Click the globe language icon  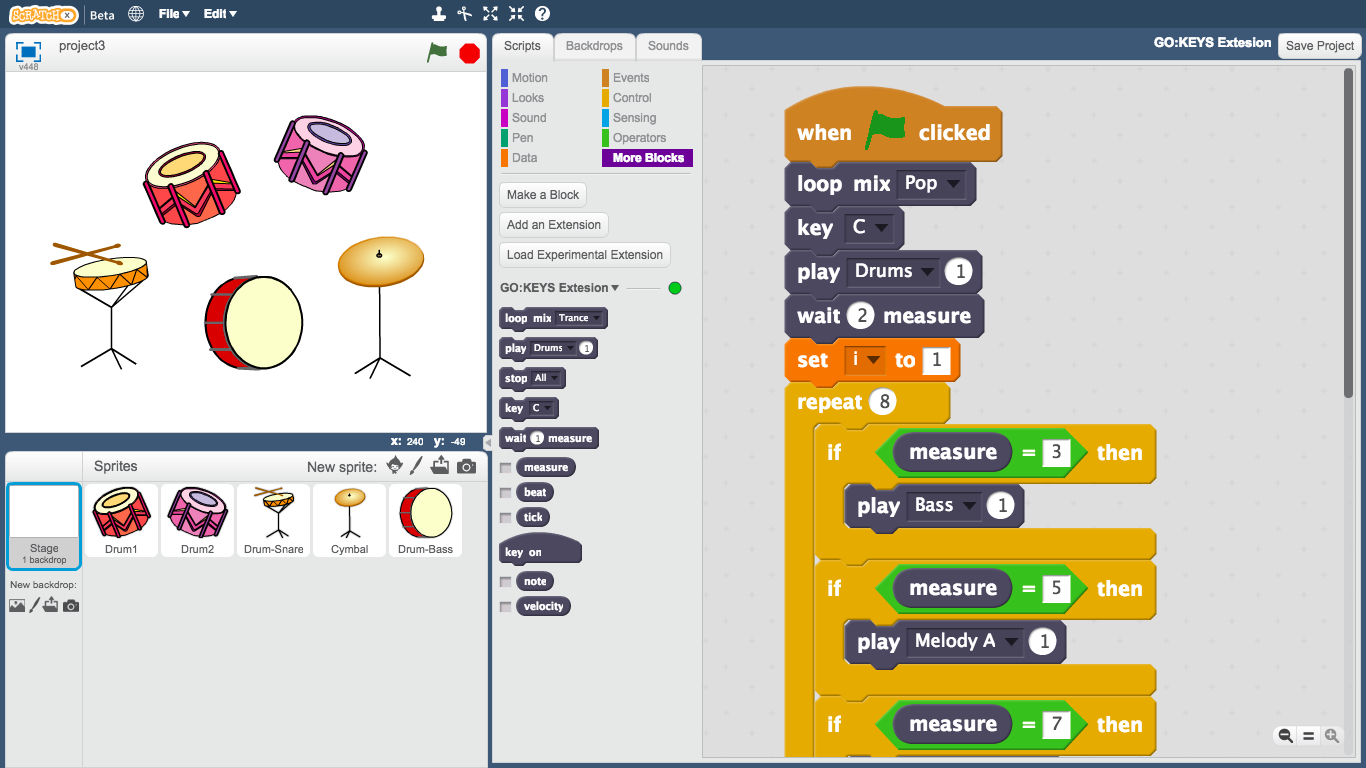tap(136, 14)
